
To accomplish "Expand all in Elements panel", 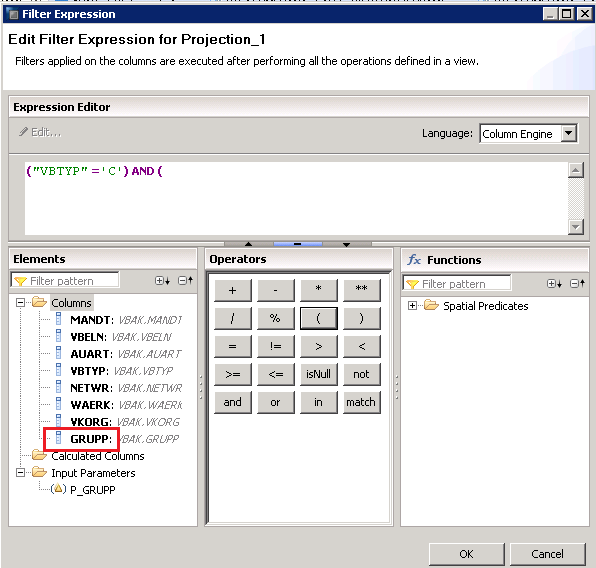I will click(162, 281).
